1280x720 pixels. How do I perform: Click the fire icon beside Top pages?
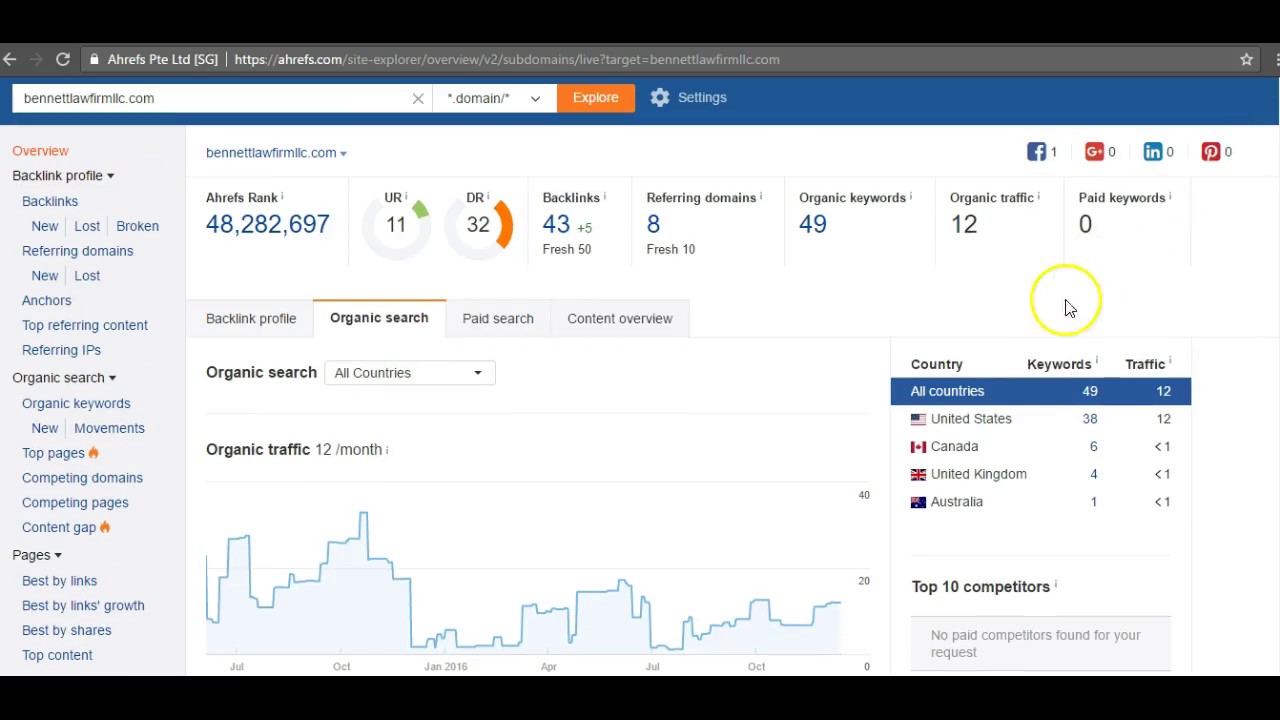tap(94, 453)
